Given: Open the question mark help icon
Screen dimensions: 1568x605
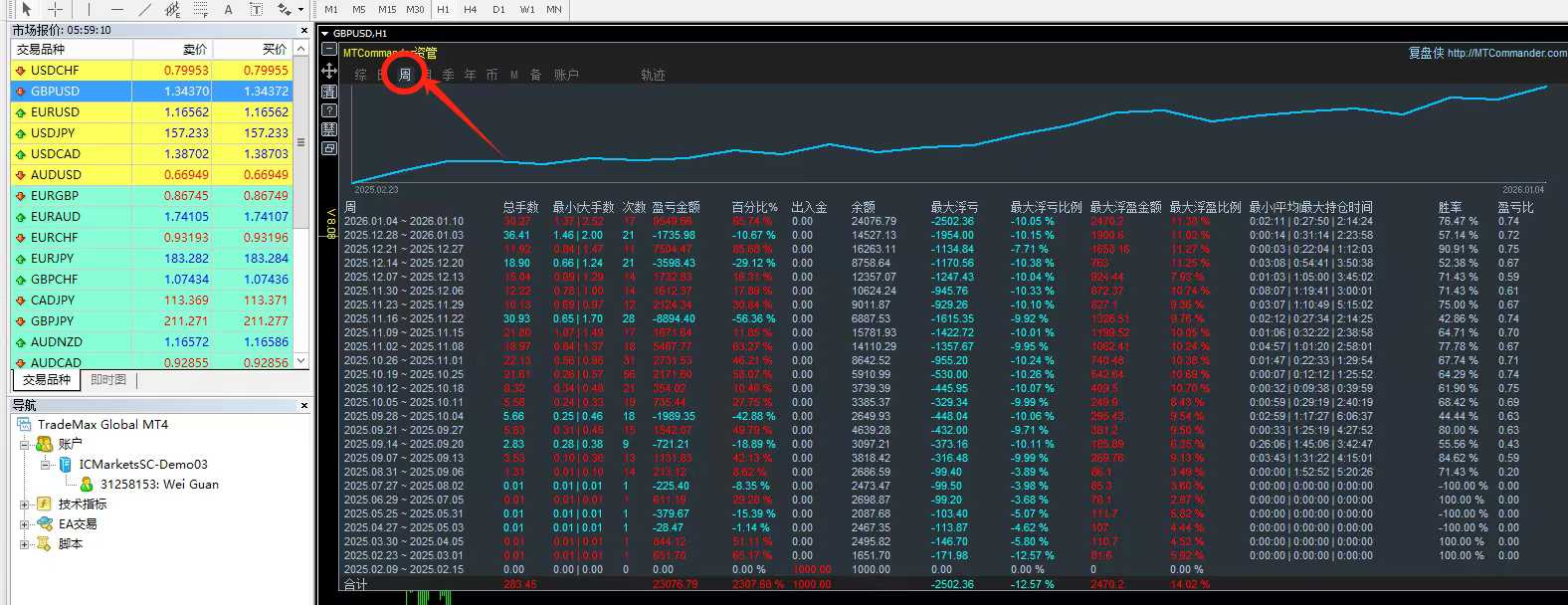Looking at the screenshot, I should pos(329,110).
